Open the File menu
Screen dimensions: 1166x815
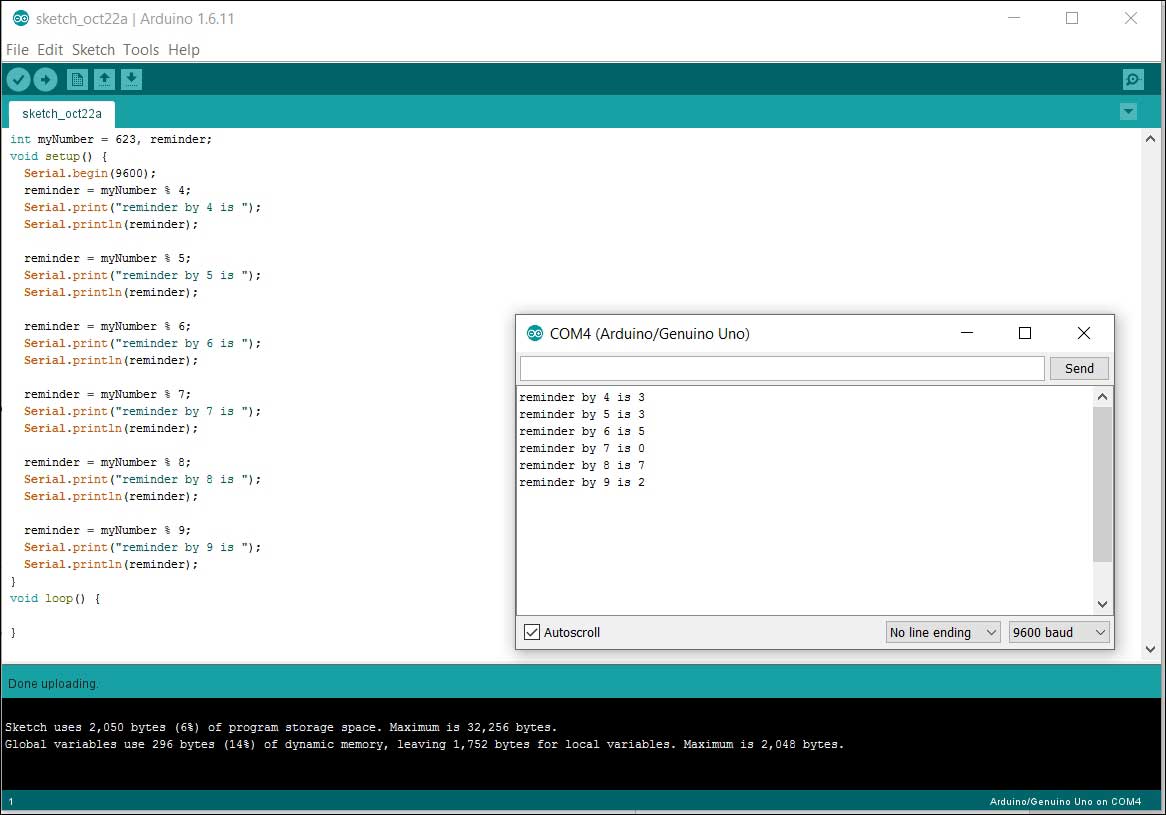[17, 50]
